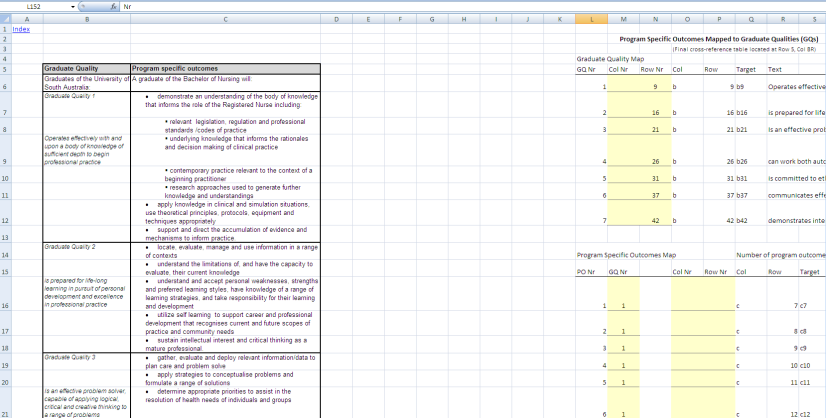Click the 'GQ Nr' cell in row 5

[x=591, y=69]
